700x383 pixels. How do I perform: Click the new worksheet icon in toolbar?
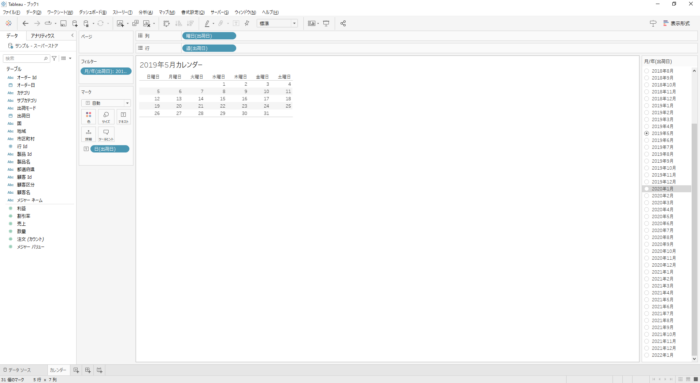(x=120, y=24)
